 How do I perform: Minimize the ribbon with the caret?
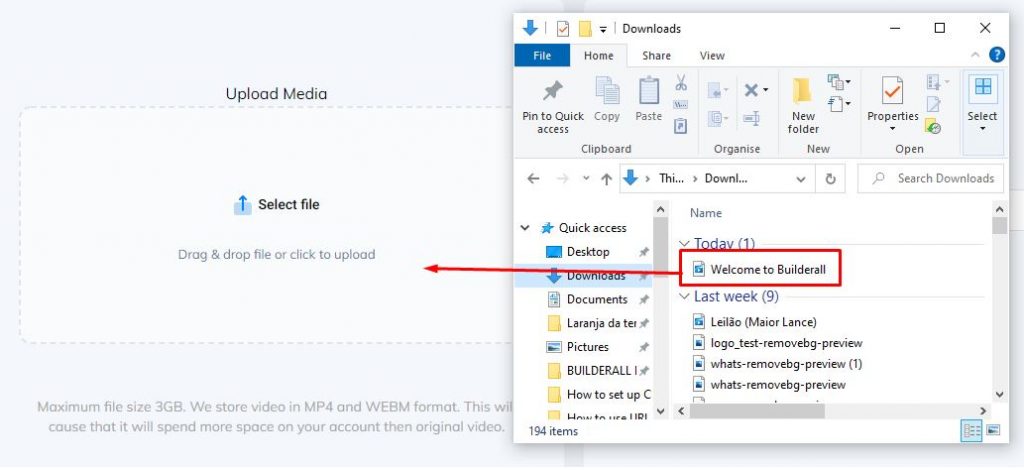point(974,55)
